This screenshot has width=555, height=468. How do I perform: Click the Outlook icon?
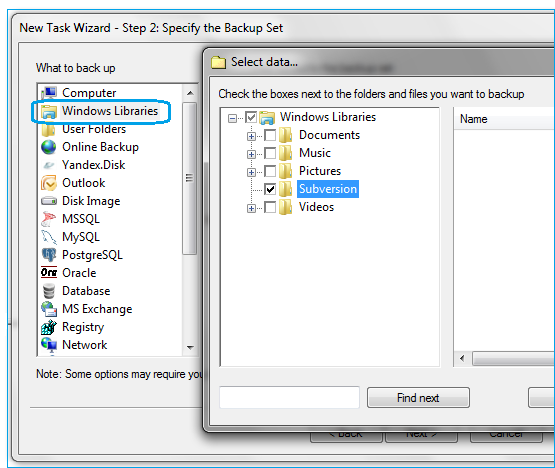[x=49, y=183]
